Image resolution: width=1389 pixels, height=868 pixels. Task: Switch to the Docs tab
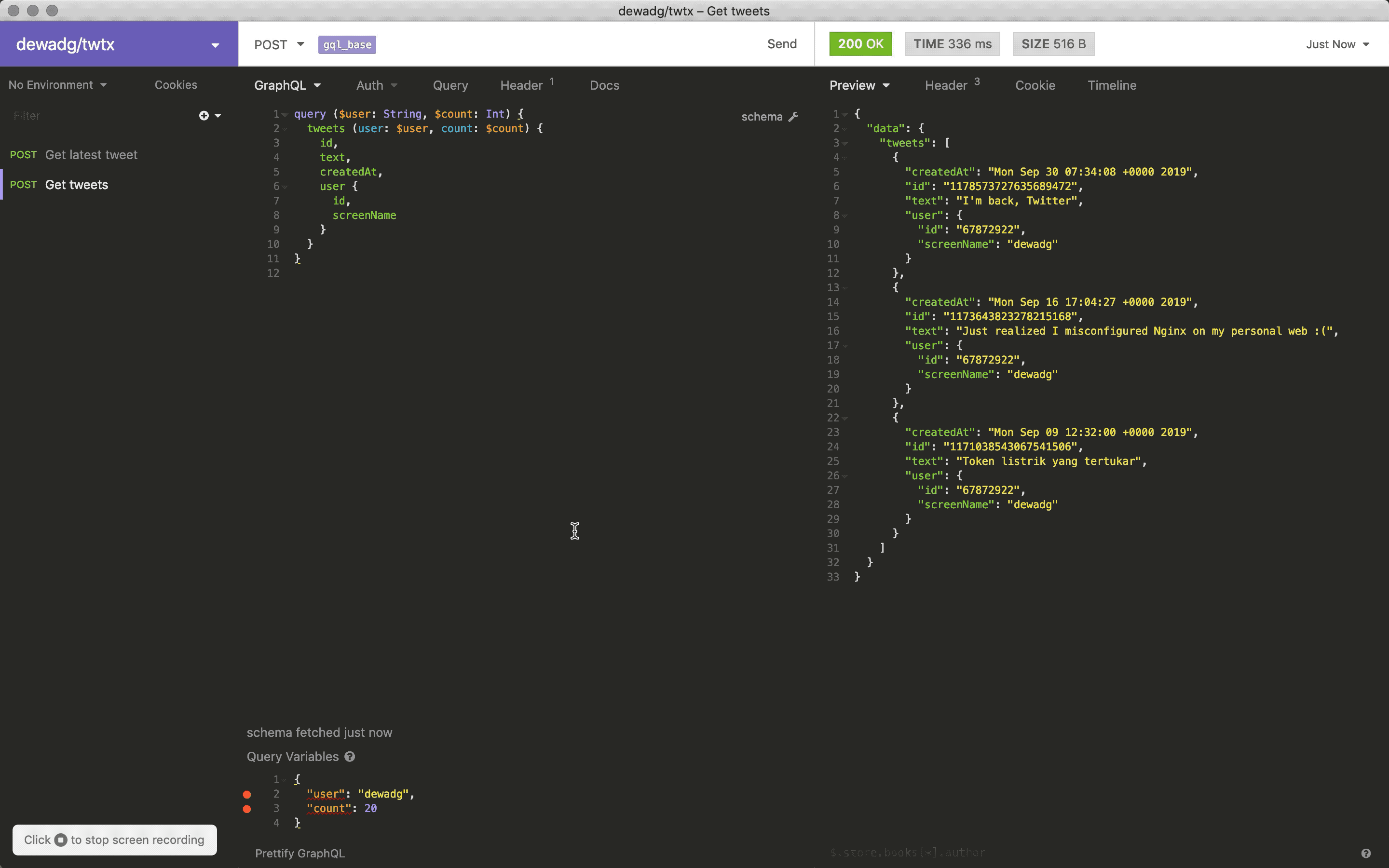pyautogui.click(x=604, y=85)
